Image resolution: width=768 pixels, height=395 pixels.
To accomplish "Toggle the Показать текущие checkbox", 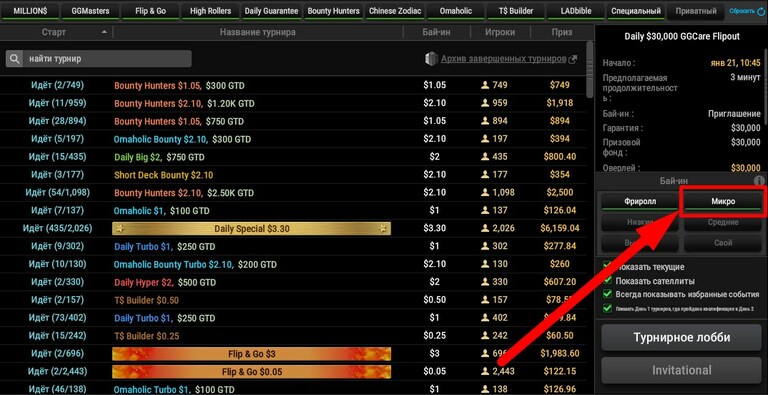I will 608,267.
